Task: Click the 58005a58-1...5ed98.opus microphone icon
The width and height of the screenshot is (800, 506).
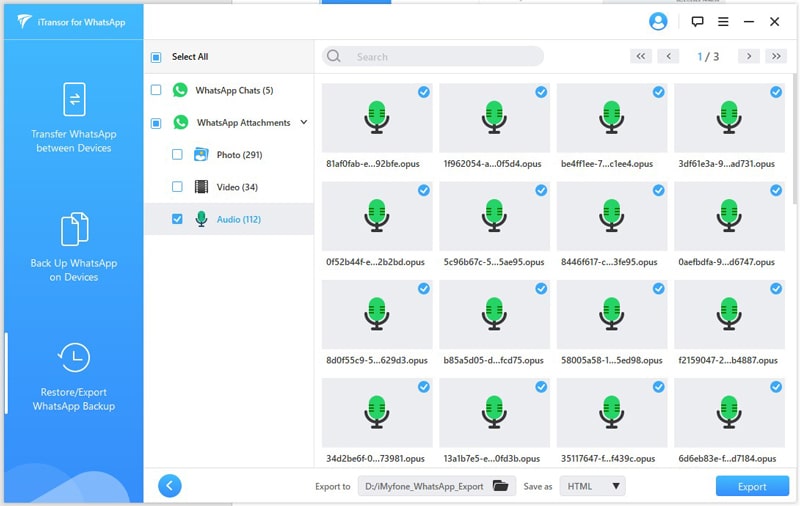Action: pos(612,314)
